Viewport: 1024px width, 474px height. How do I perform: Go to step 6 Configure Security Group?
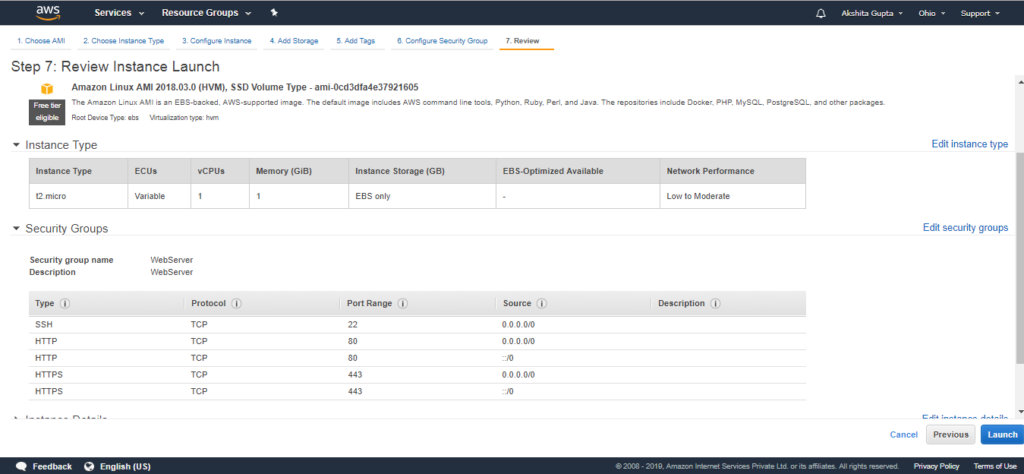[442, 40]
